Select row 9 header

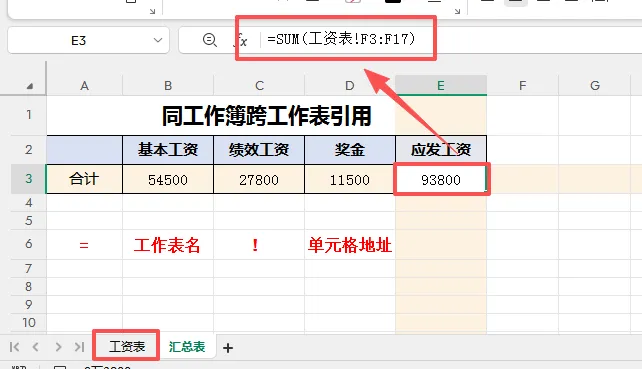[29, 304]
